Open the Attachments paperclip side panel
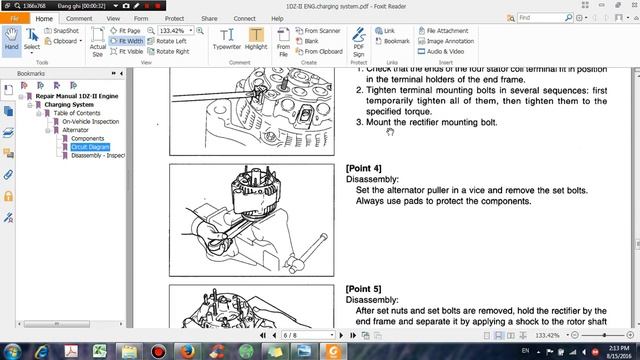Image resolution: width=640 pixels, height=360 pixels. 8,175
